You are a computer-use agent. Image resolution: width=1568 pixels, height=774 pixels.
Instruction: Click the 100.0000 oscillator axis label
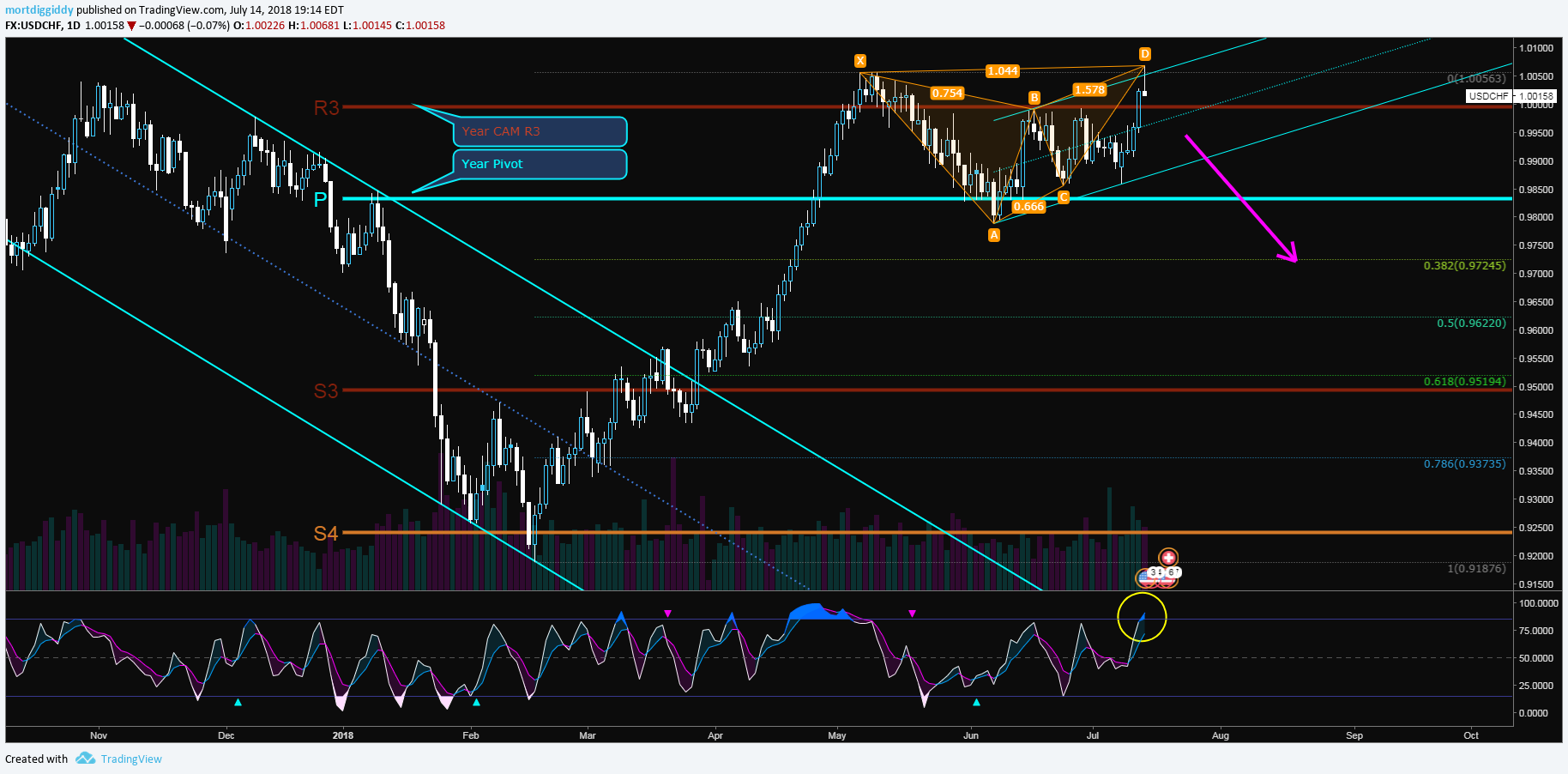(1539, 603)
